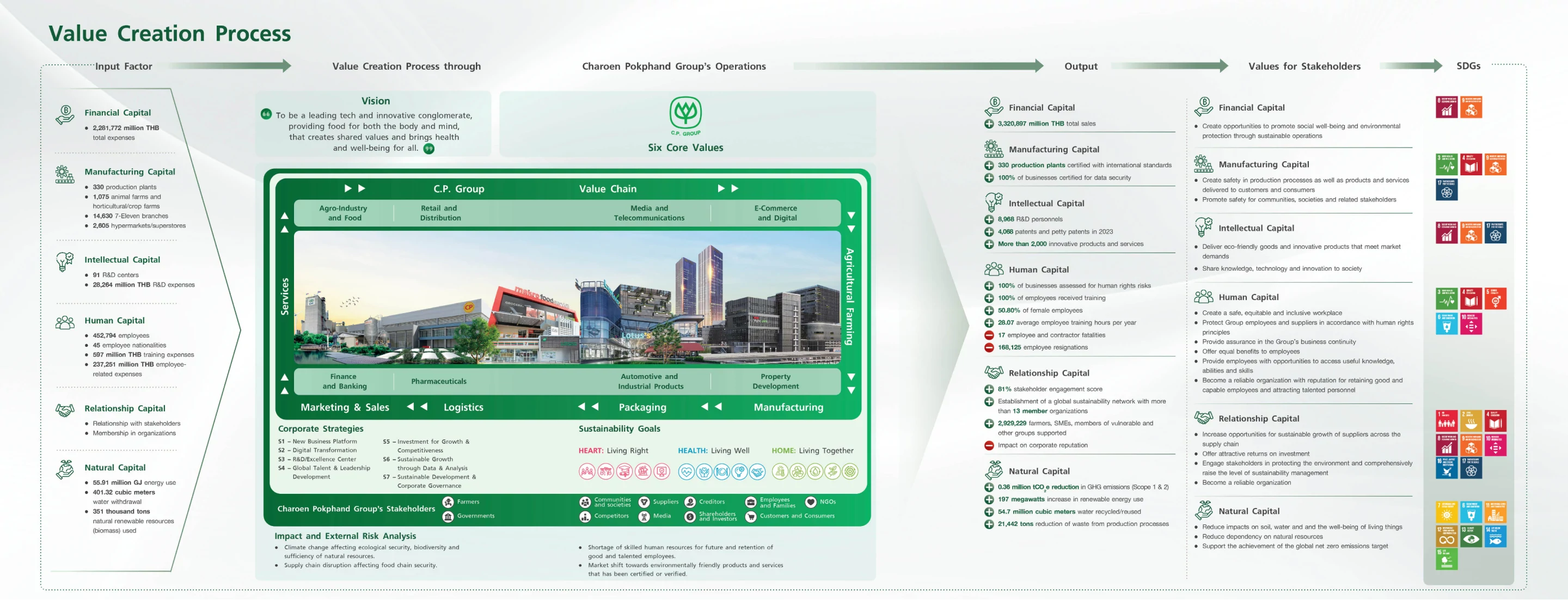Image resolution: width=1568 pixels, height=600 pixels.
Task: Click Human Capital icon under Values for Stakeholders
Action: [x=1203, y=296]
